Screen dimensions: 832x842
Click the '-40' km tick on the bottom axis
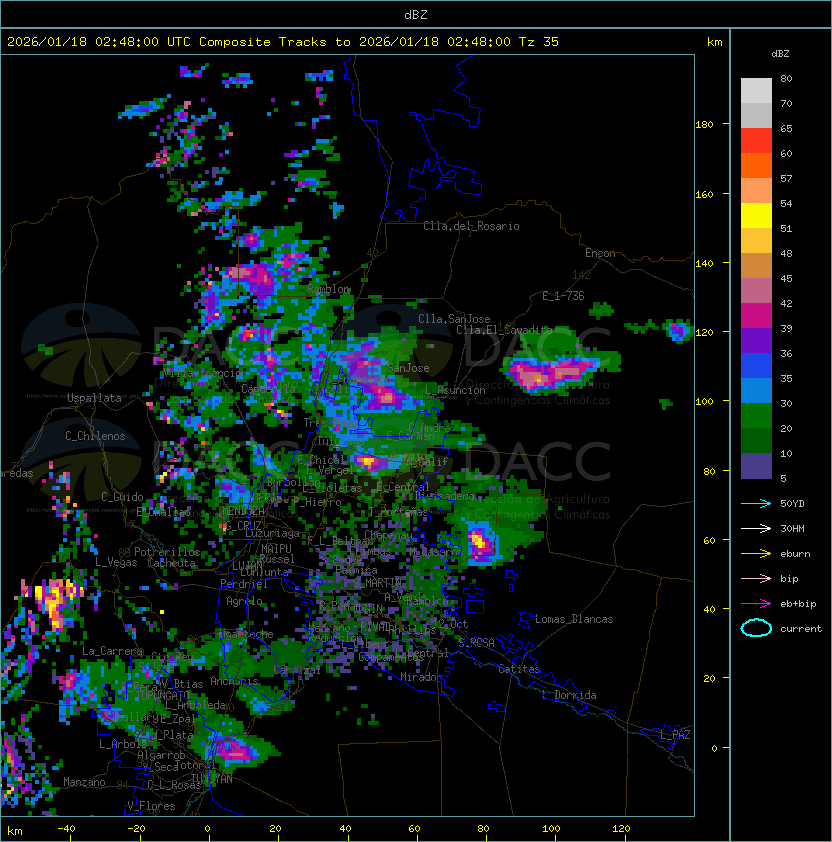click(66, 829)
